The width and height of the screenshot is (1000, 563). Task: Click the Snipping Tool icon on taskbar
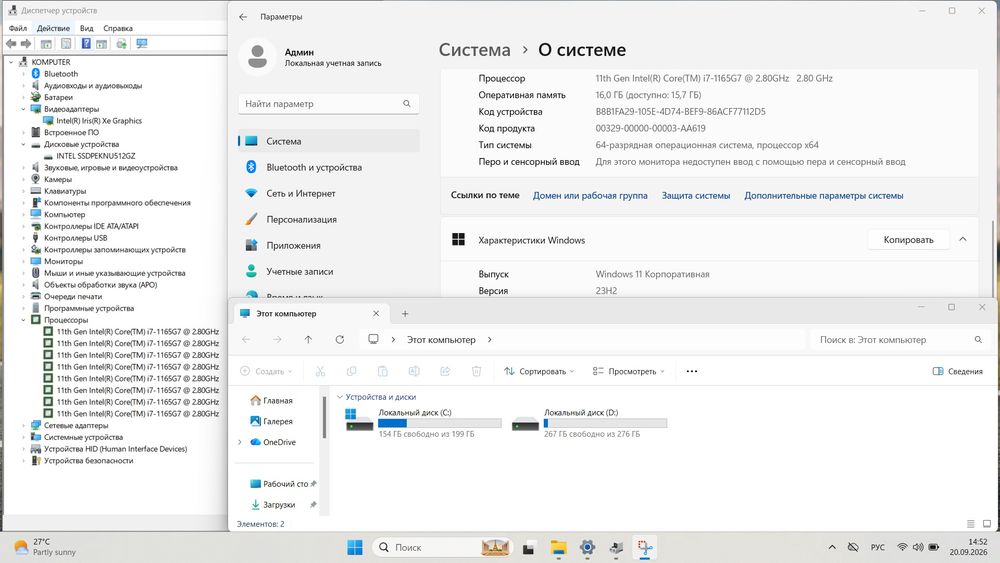pyautogui.click(x=645, y=548)
